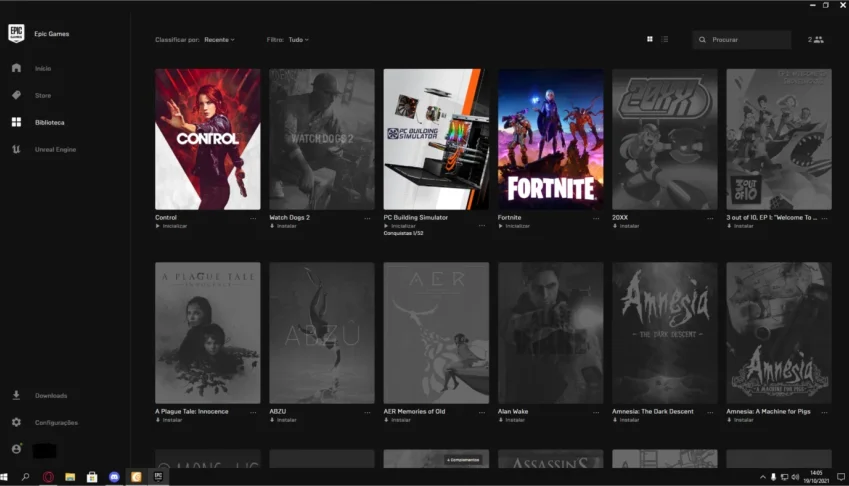The height and width of the screenshot is (486, 849).
Task: Open the options menu for Fortnite
Action: click(596, 218)
